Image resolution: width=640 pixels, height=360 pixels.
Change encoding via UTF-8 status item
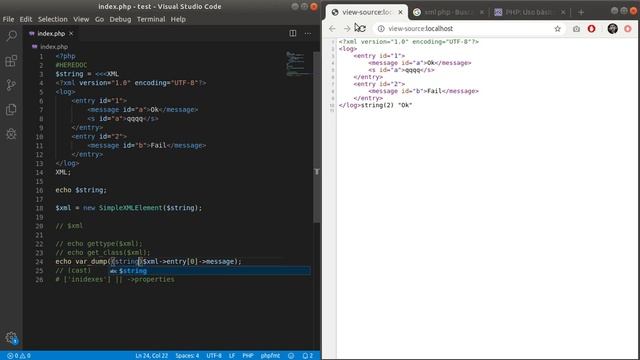point(214,356)
